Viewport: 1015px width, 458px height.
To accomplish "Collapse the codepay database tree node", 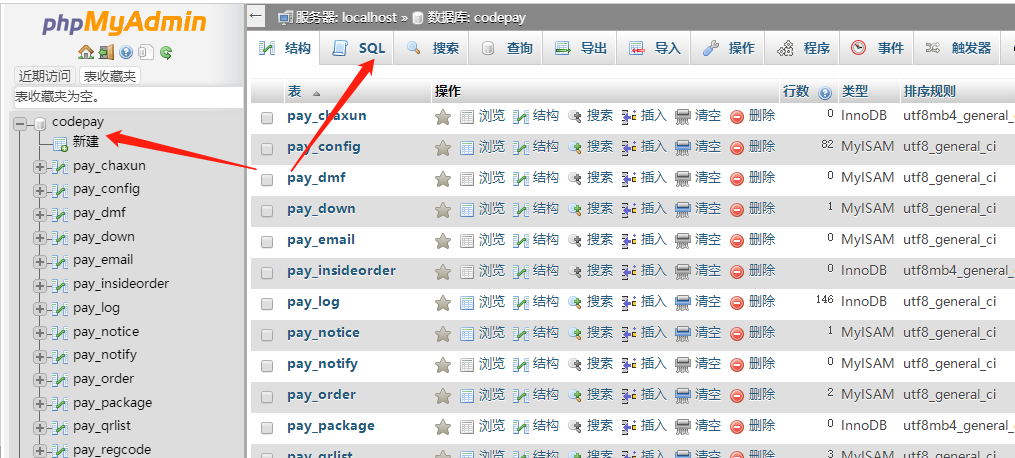I will [x=20, y=123].
